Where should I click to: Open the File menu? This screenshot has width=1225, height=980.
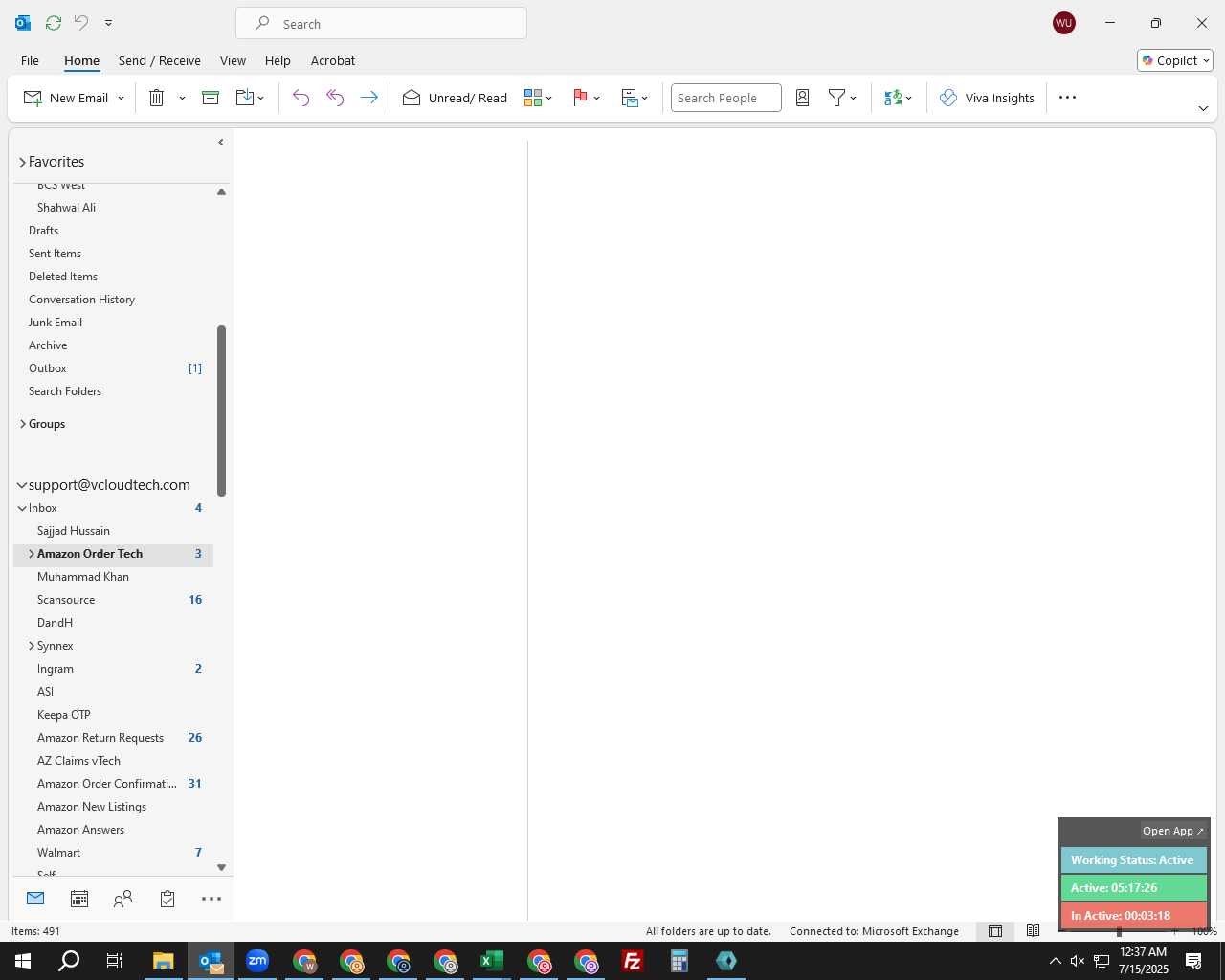30,60
